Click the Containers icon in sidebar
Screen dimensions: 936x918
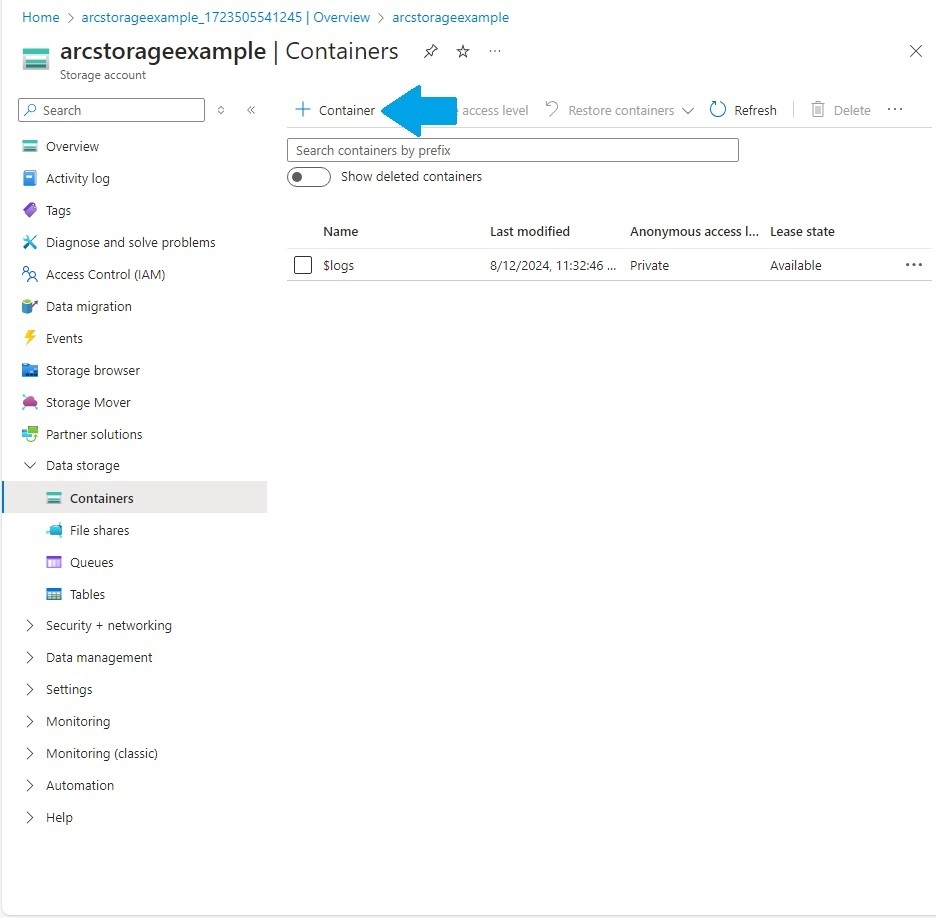point(54,498)
